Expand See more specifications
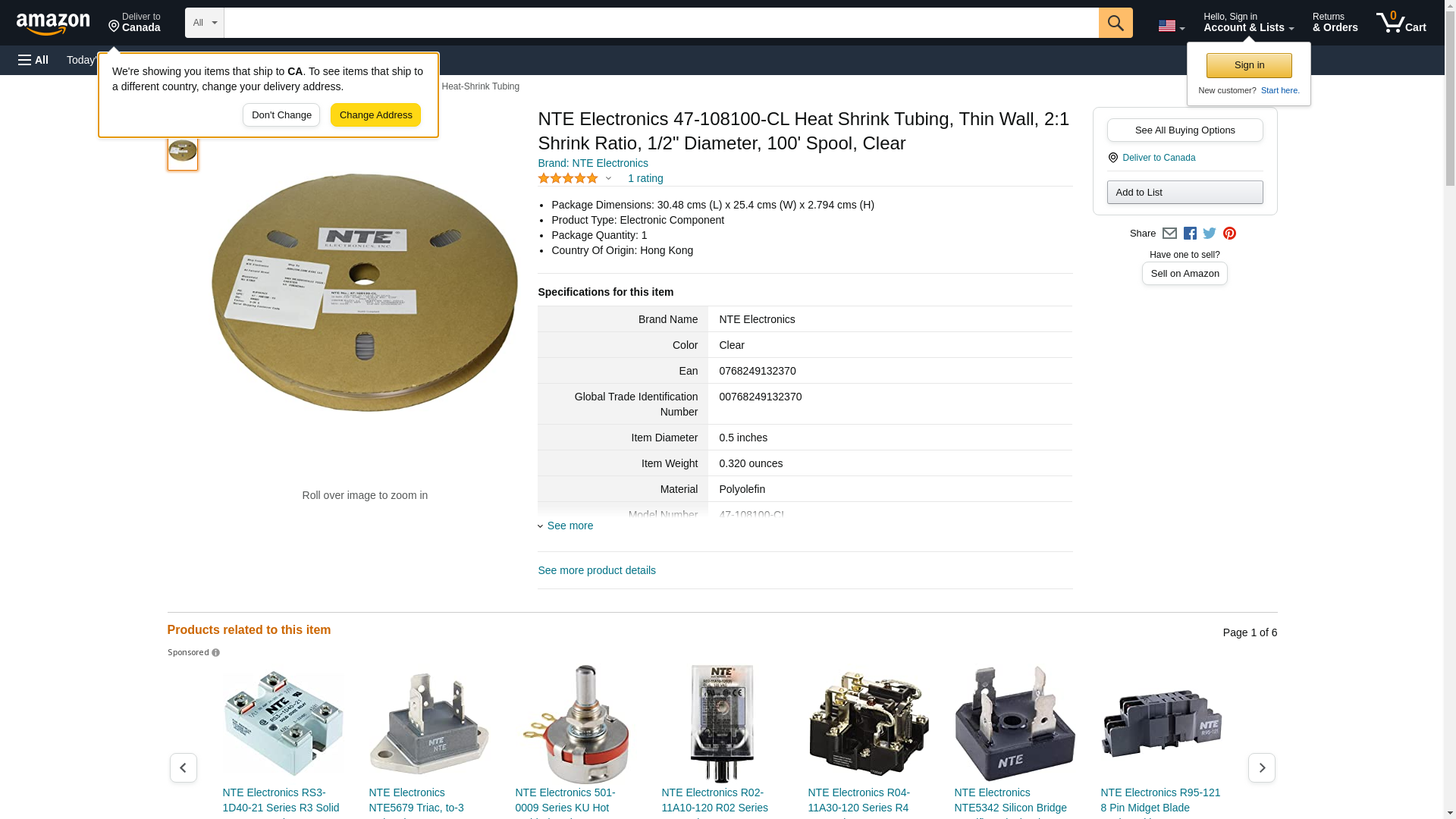The width and height of the screenshot is (1456, 819). [566, 526]
